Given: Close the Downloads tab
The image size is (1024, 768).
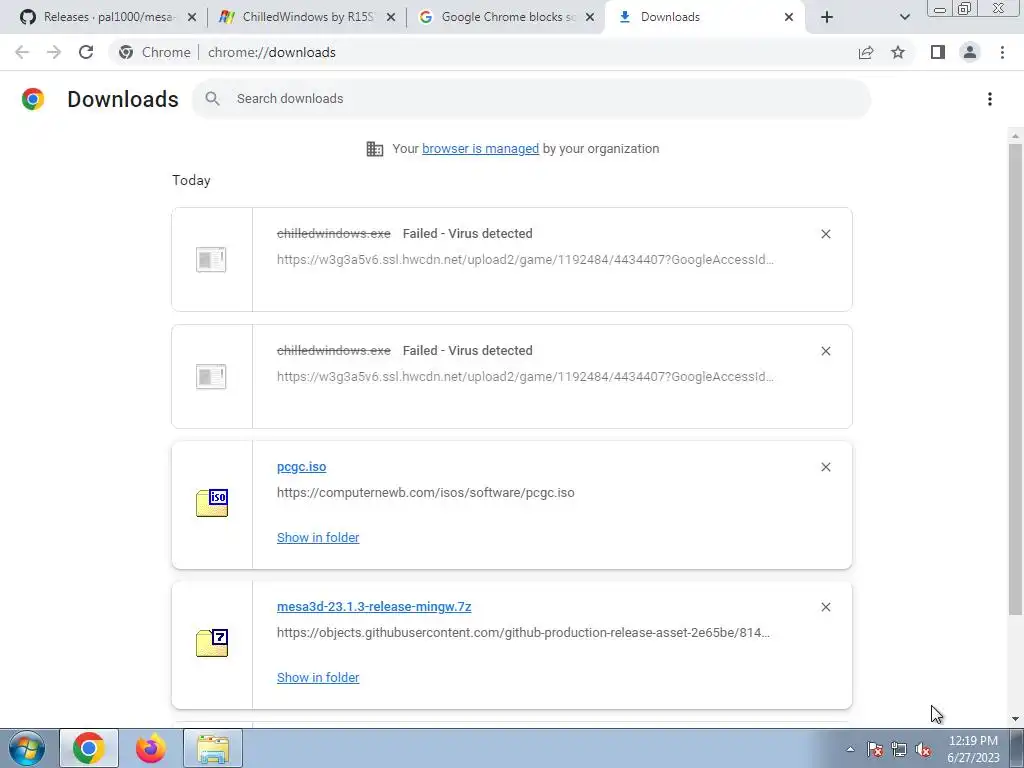Looking at the screenshot, I should [789, 17].
